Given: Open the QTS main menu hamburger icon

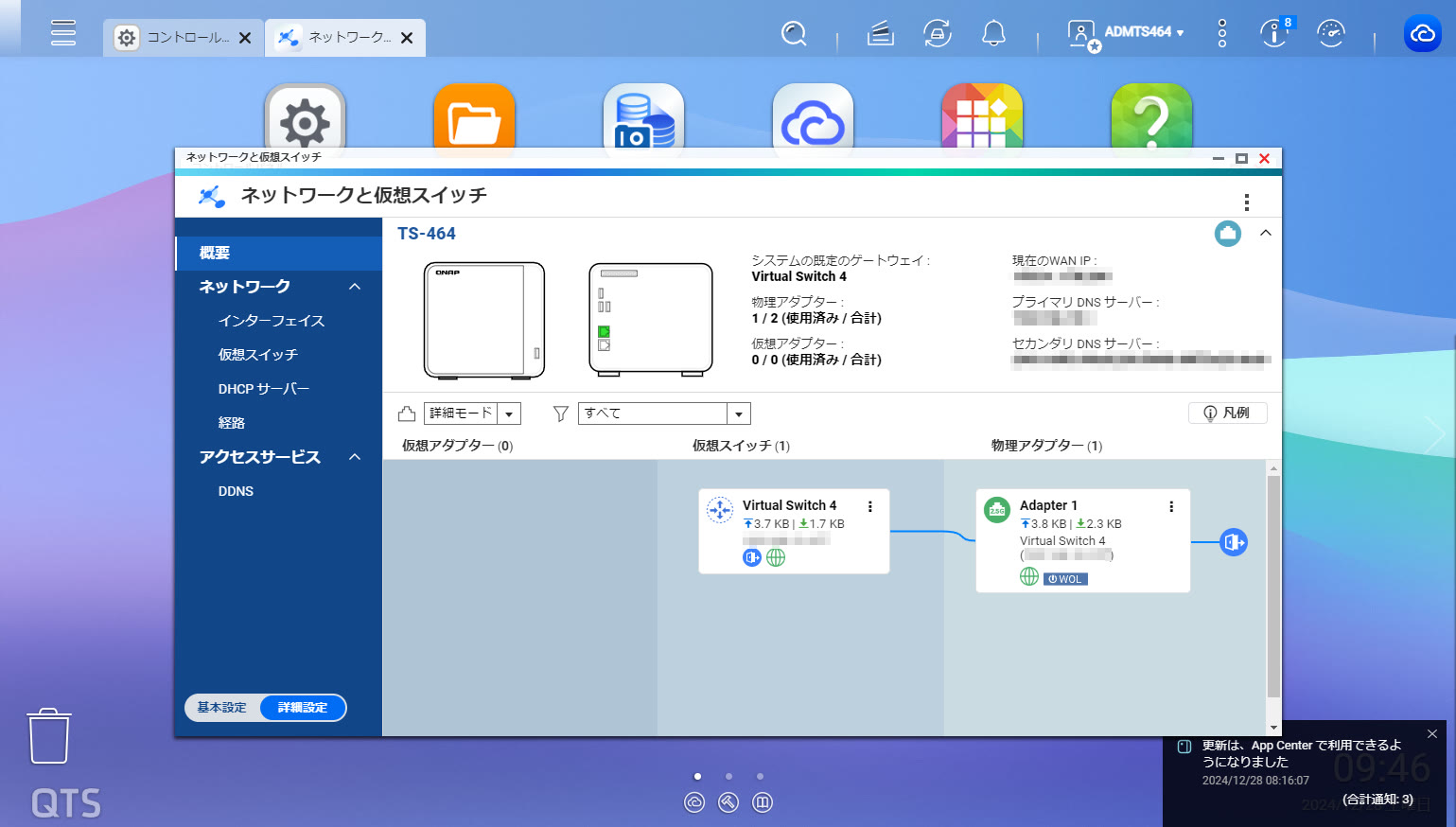Looking at the screenshot, I should click(x=63, y=32).
